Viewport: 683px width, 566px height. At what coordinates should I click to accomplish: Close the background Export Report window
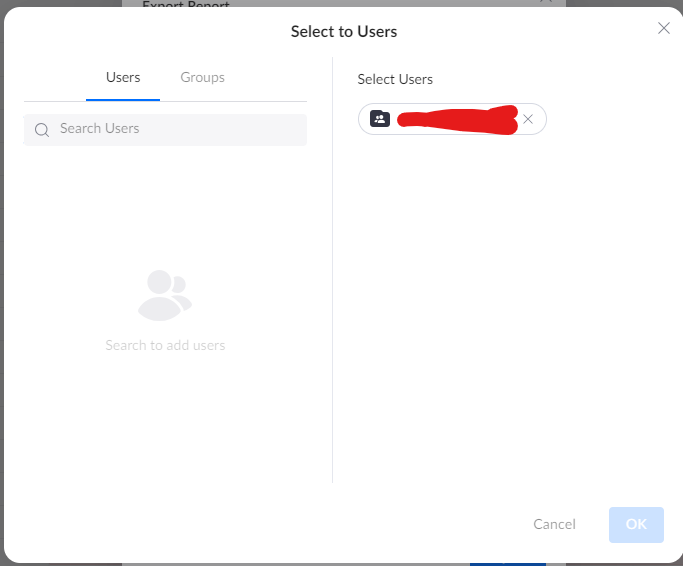coord(546,2)
